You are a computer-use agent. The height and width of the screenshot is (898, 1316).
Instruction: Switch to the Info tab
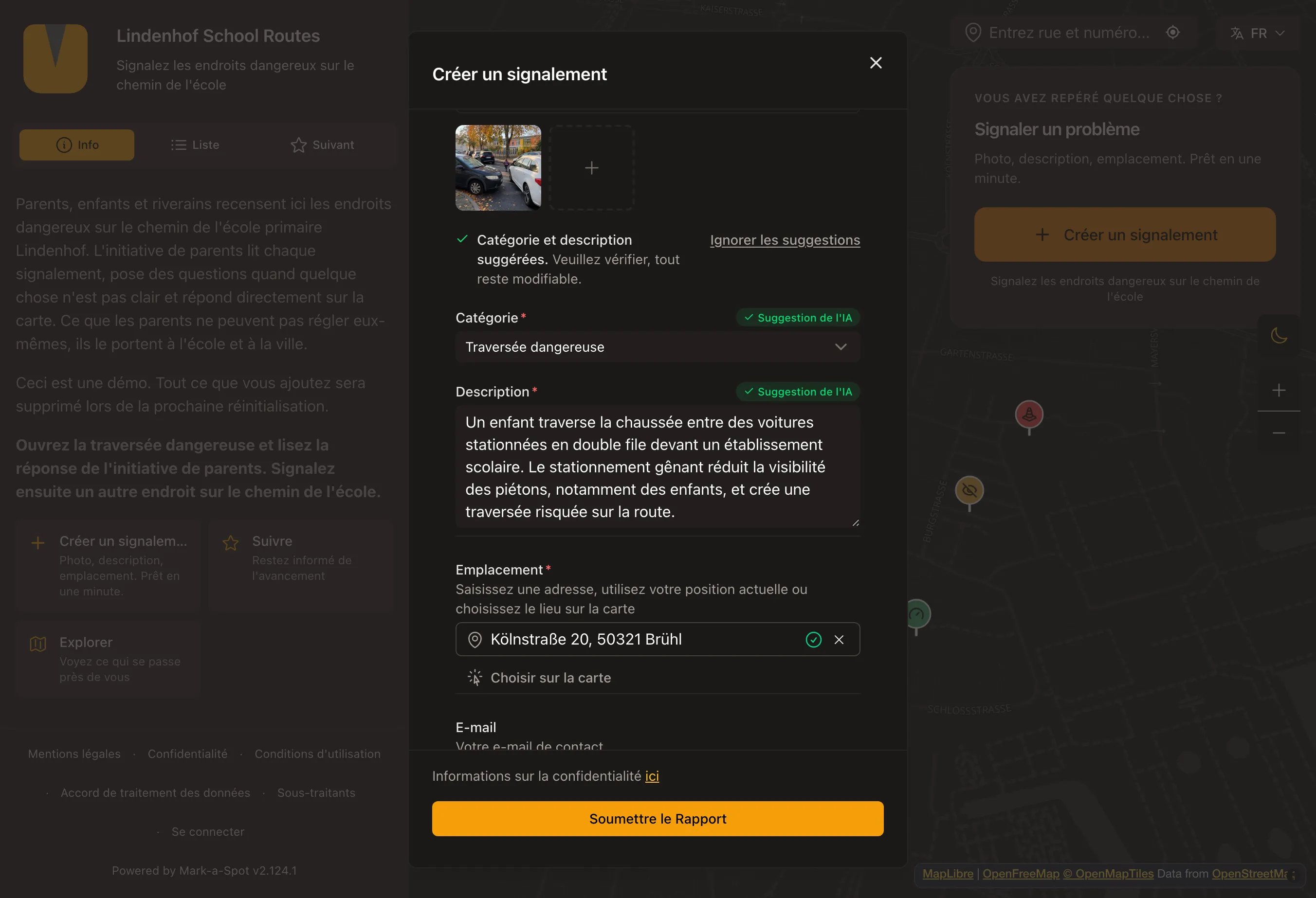(x=76, y=145)
